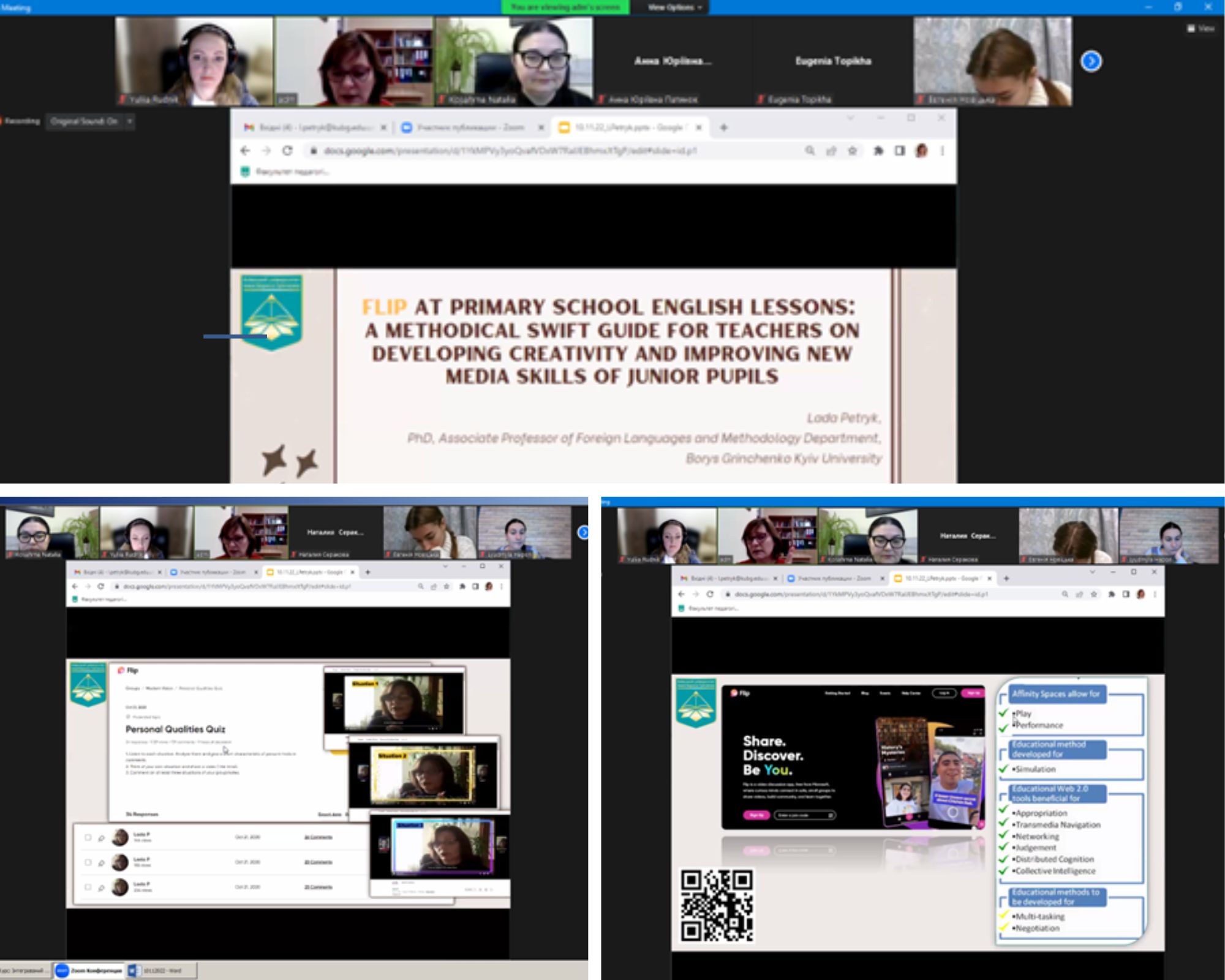This screenshot has height=980, width=1225.
Task: Reload the page in top browser window
Action: (287, 151)
